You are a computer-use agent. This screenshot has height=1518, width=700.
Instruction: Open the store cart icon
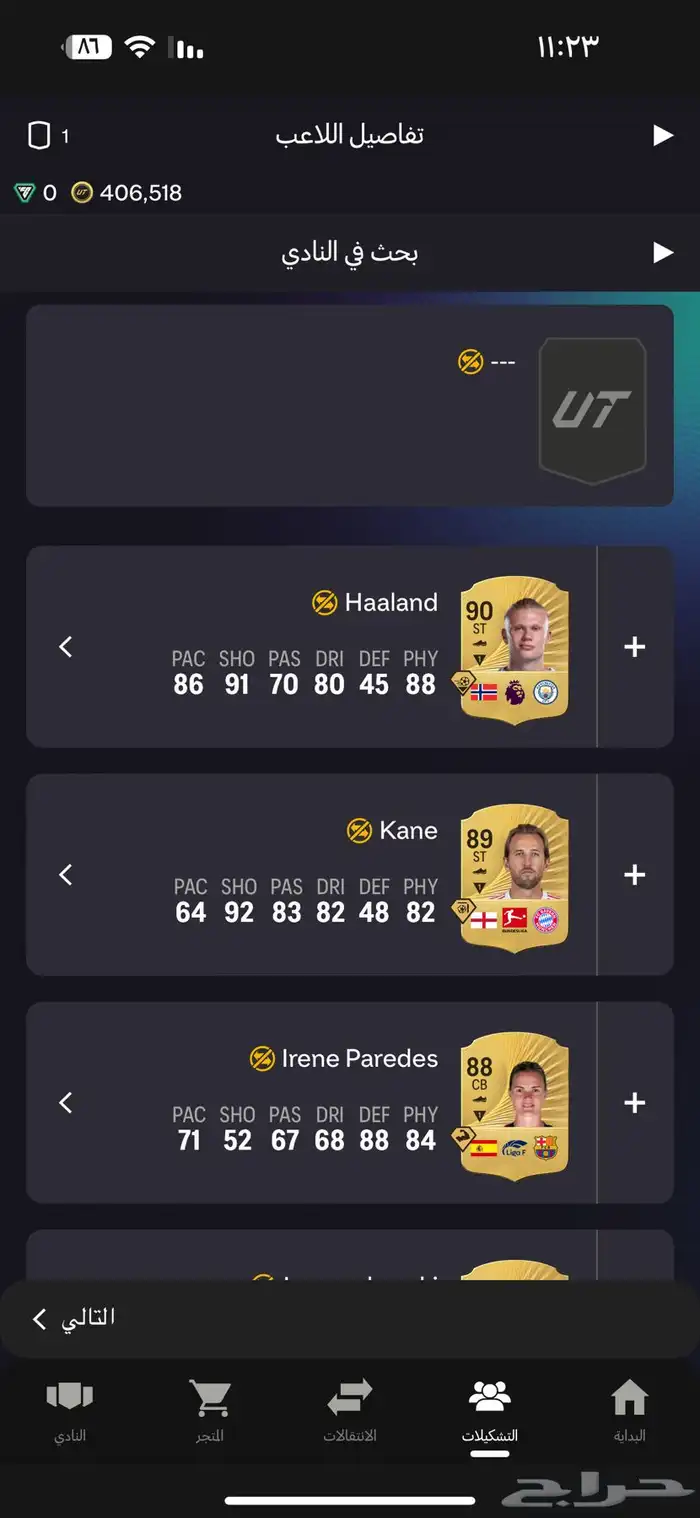coord(210,1398)
